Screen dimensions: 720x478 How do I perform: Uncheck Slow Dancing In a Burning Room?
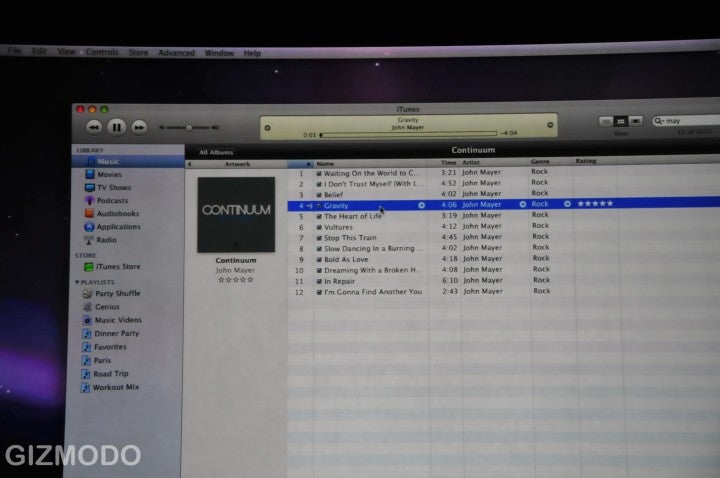click(x=319, y=249)
